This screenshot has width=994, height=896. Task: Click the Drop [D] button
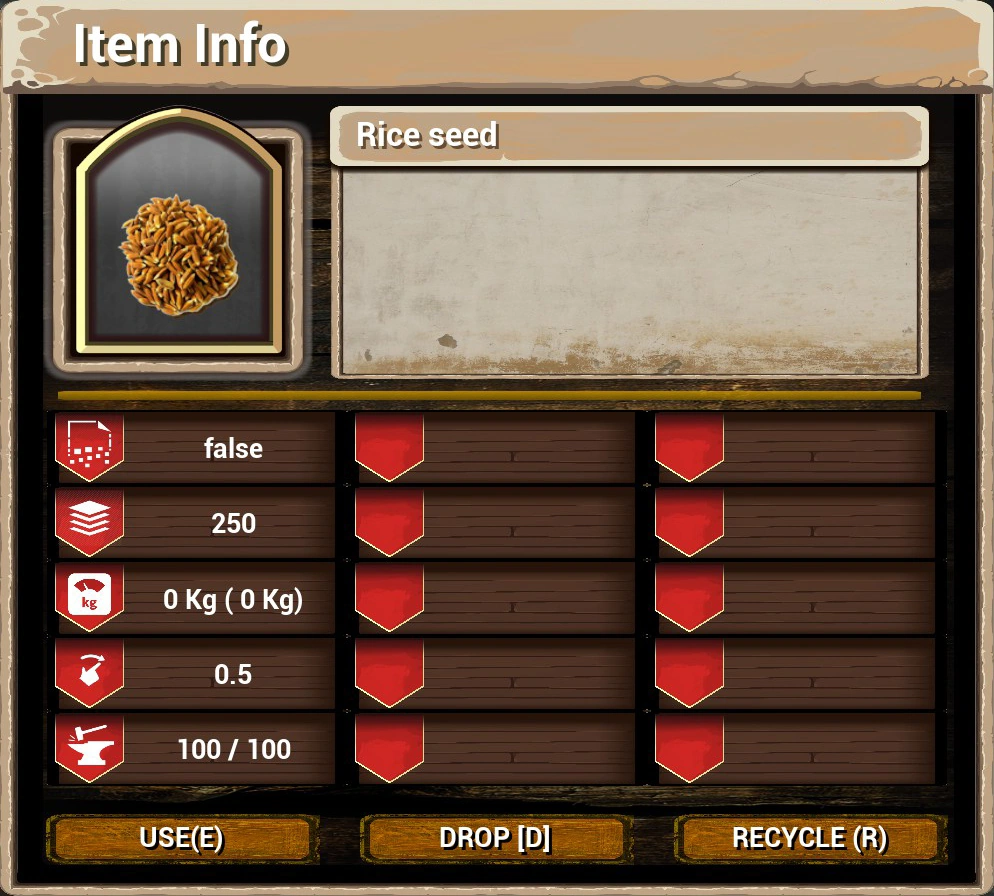pos(496,838)
